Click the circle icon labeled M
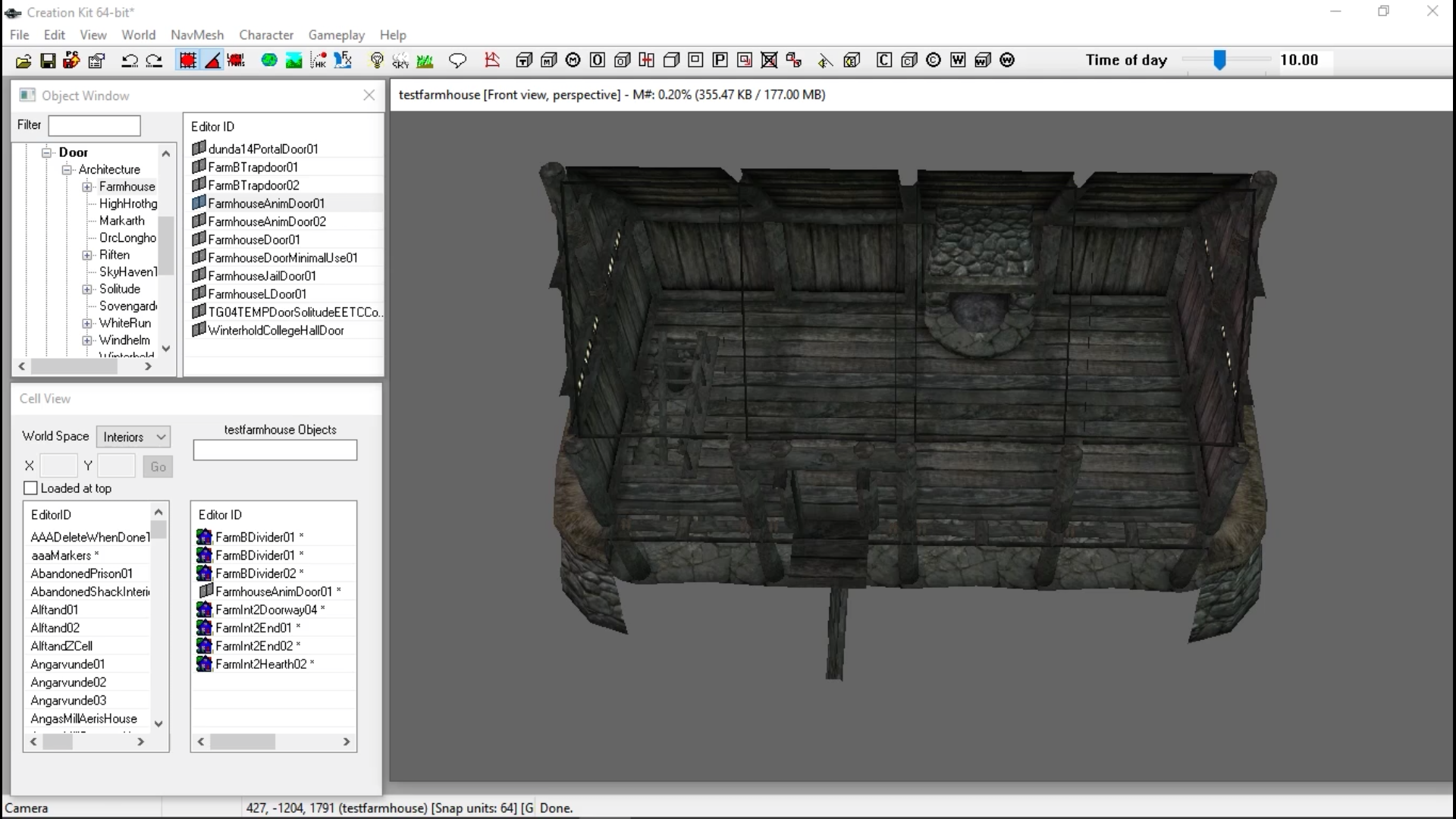 point(573,61)
